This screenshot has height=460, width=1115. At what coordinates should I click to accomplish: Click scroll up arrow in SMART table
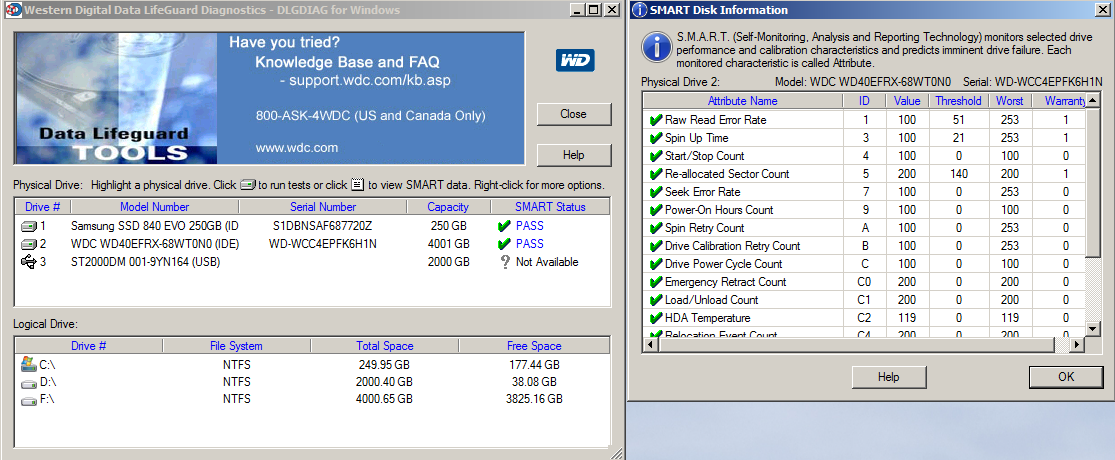click(1094, 100)
